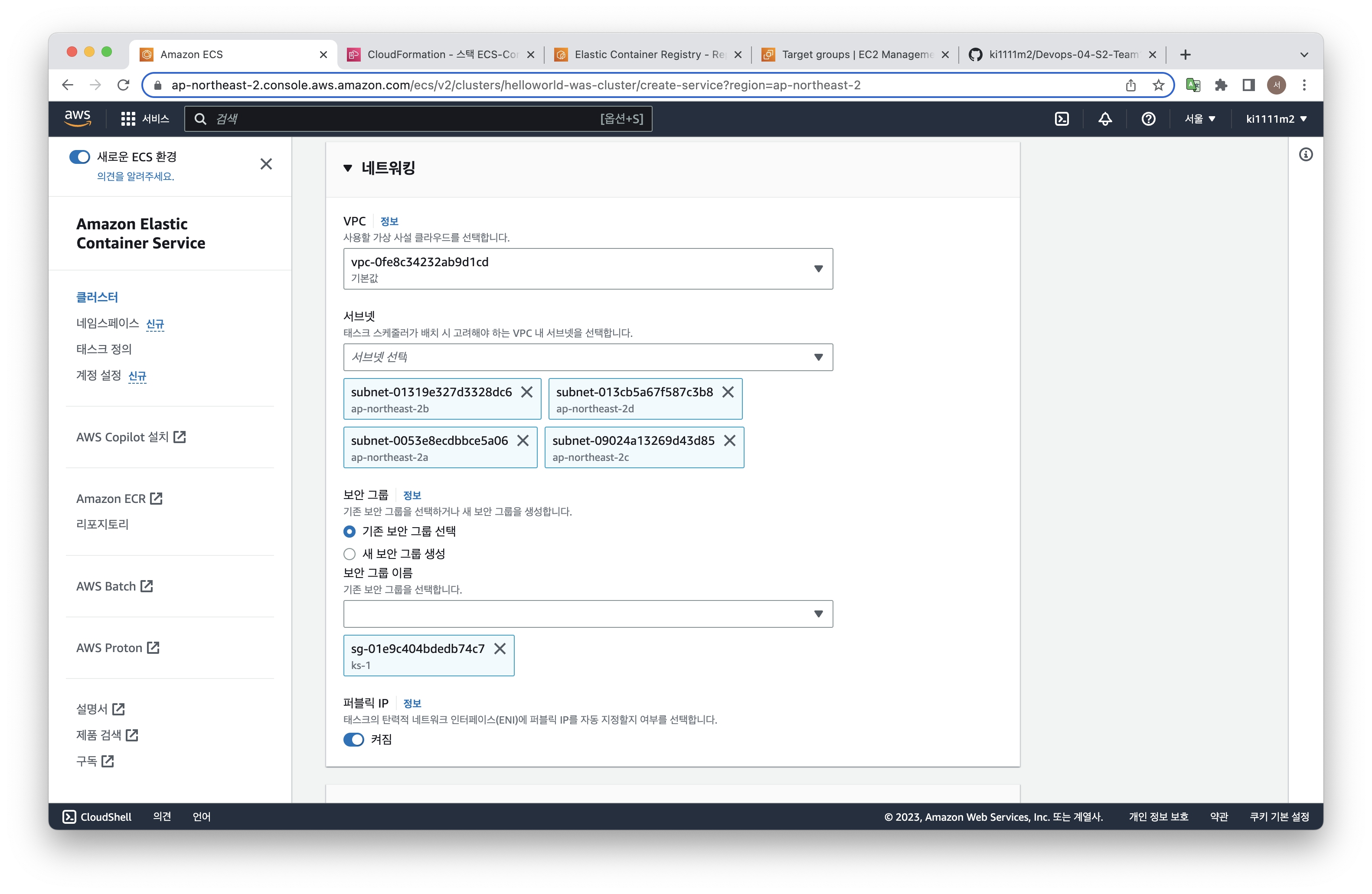Open the subnet selection dropdown
This screenshot has width=1372, height=894.
(x=588, y=357)
